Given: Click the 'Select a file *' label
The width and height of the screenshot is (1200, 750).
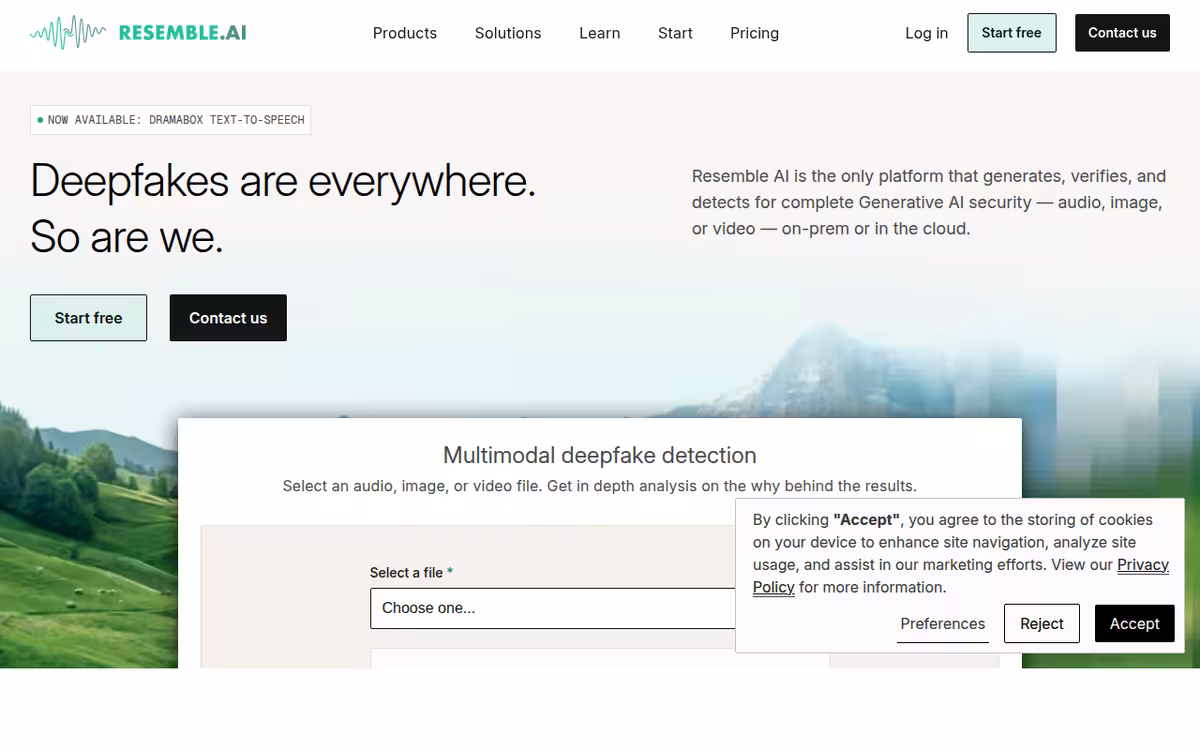Looking at the screenshot, I should pyautogui.click(x=412, y=573).
